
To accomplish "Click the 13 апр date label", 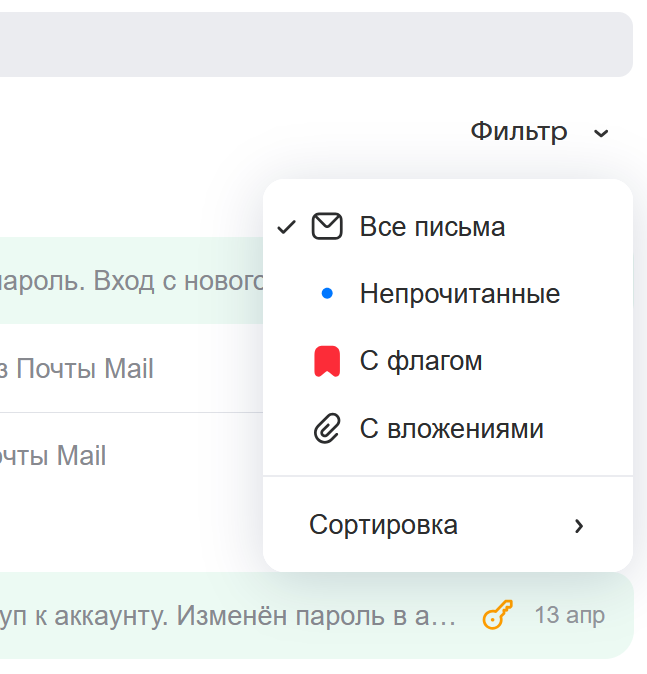I will point(569,615).
